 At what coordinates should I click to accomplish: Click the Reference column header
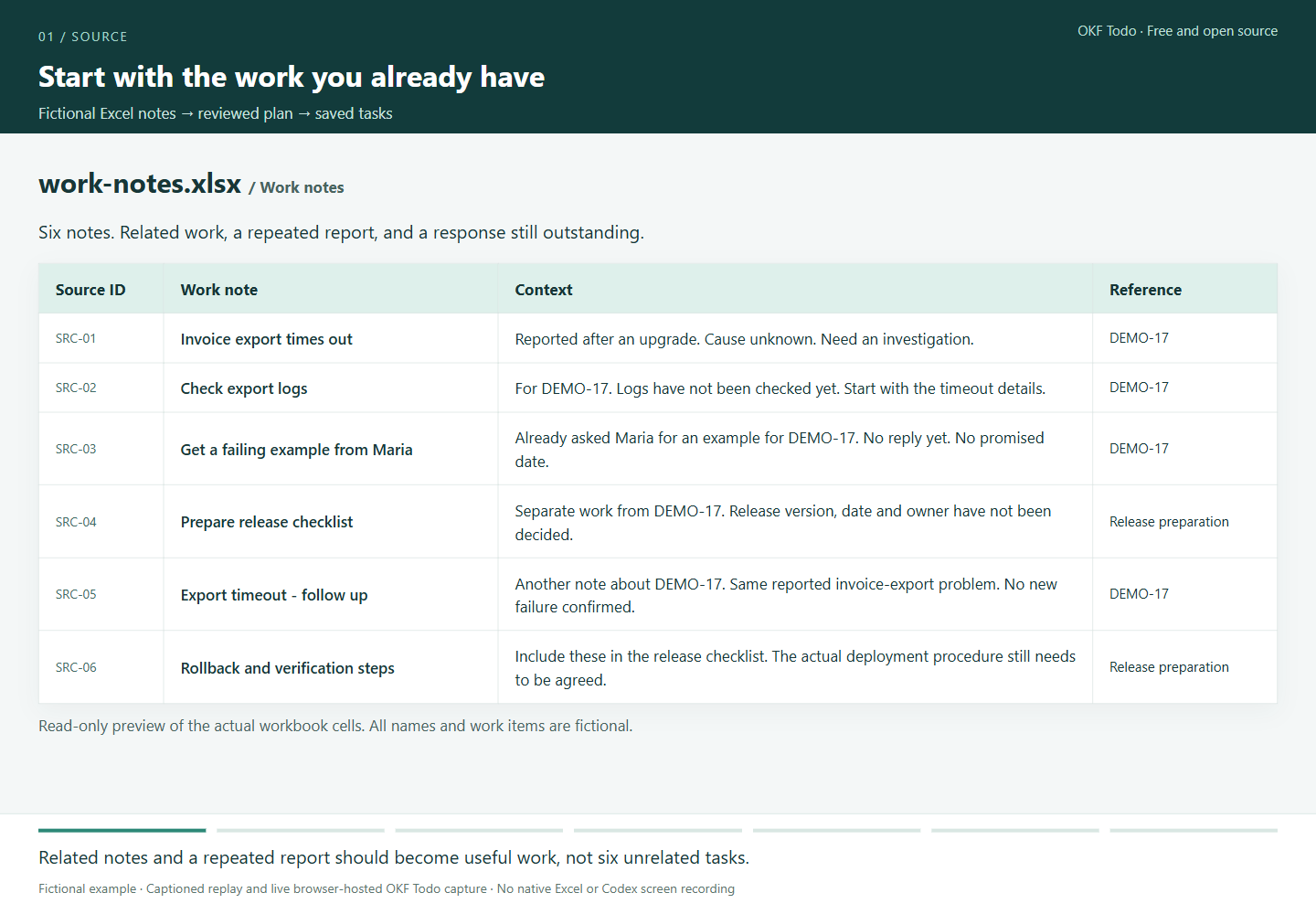click(1184, 289)
